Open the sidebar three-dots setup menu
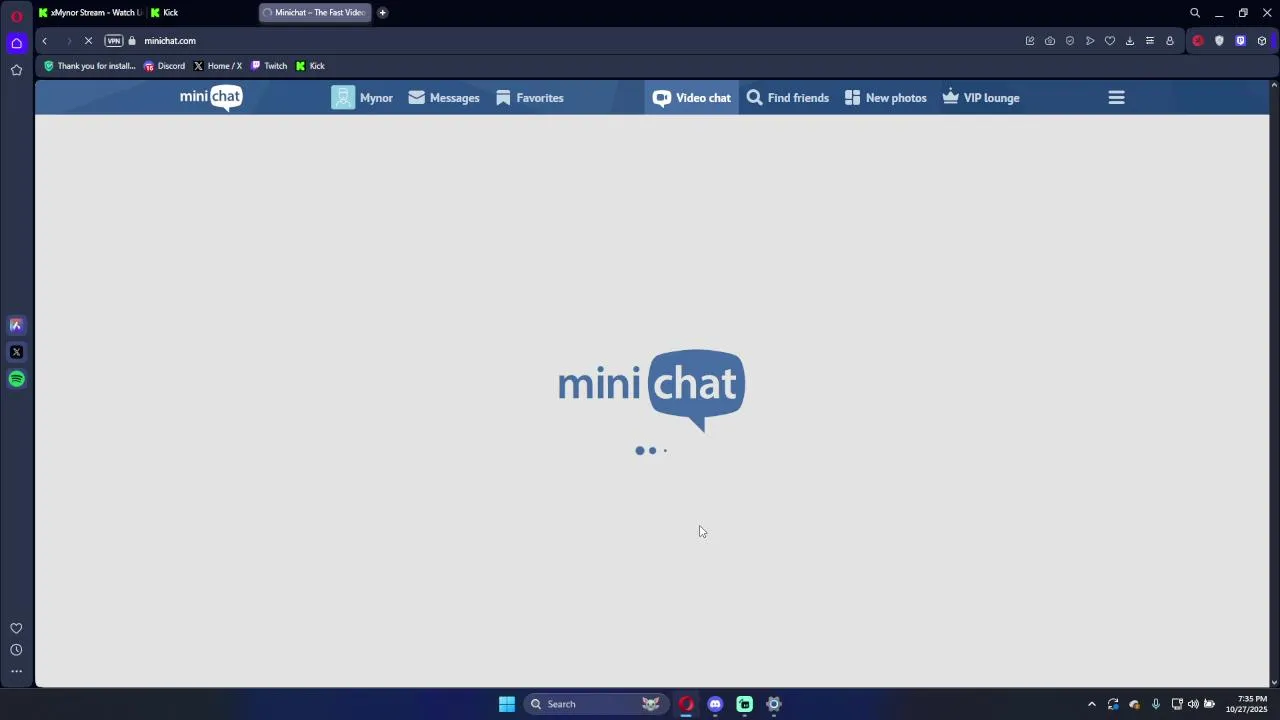This screenshot has width=1280, height=720. click(16, 671)
